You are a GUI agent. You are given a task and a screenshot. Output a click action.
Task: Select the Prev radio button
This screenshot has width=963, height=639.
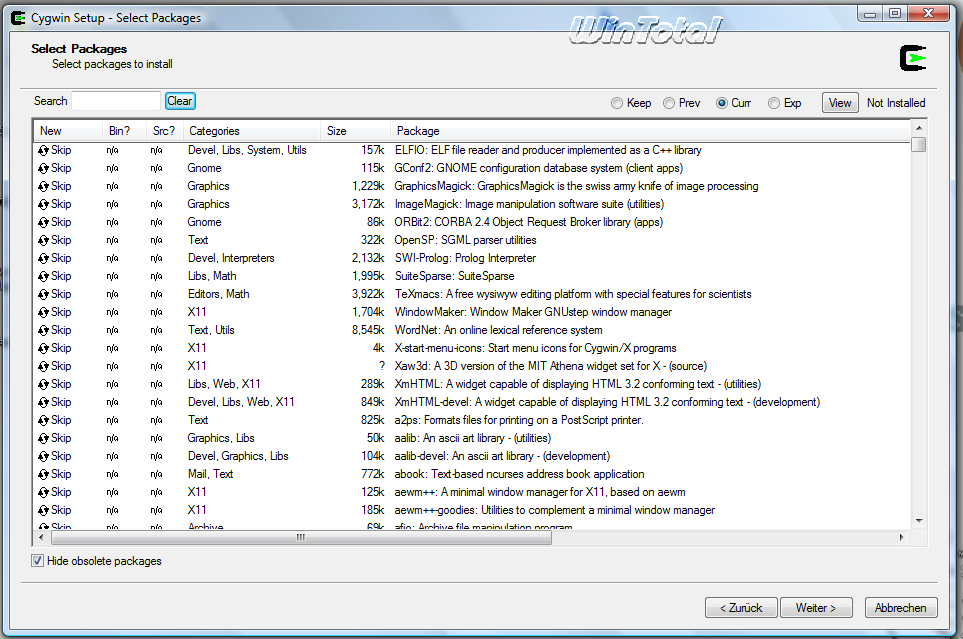669,103
